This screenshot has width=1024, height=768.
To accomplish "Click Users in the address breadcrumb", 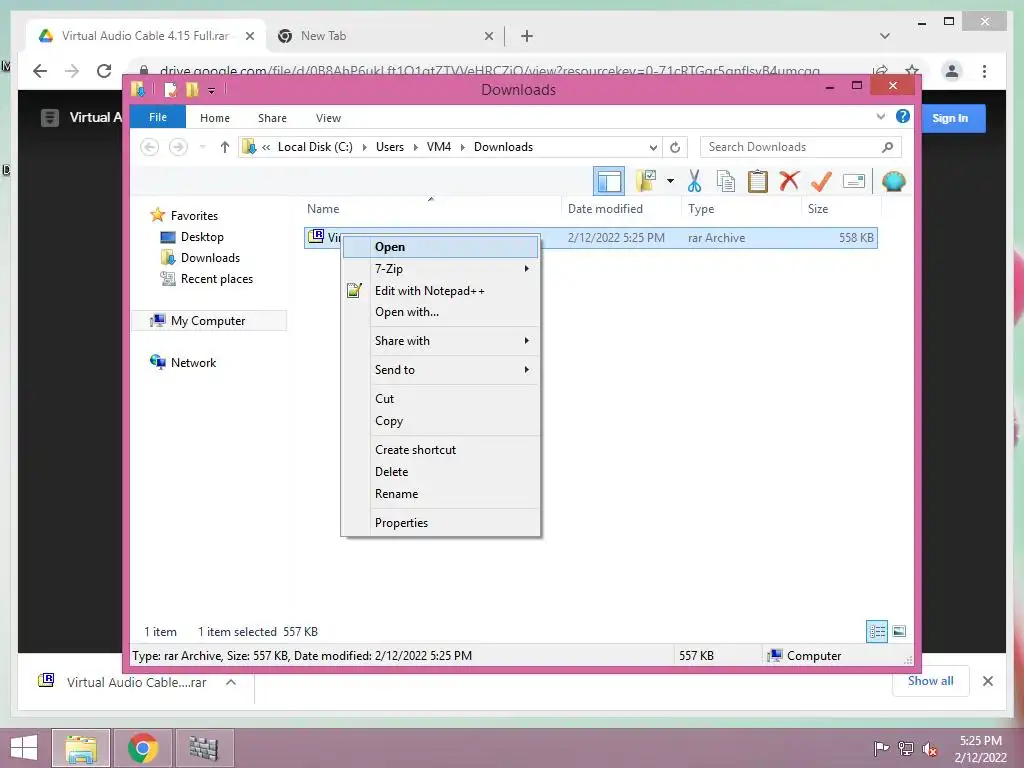I will point(390,147).
